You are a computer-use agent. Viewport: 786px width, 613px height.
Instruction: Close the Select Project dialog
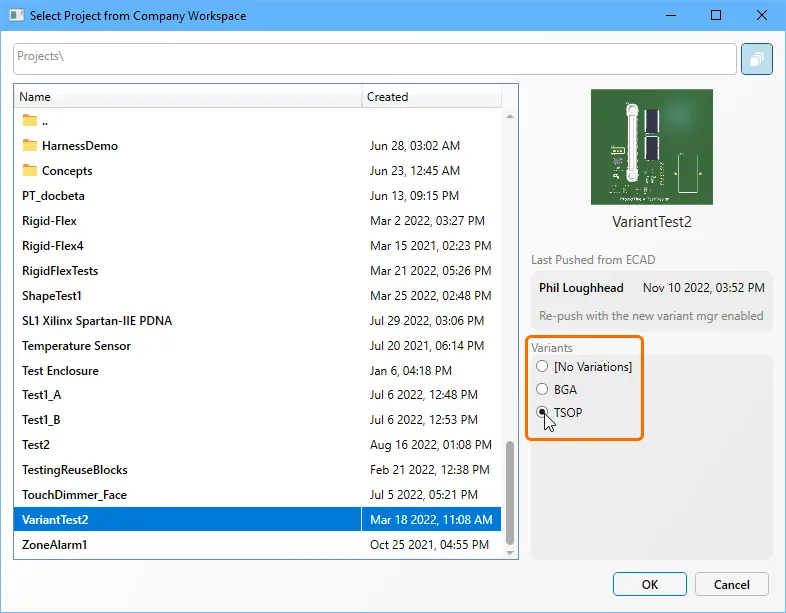(761, 15)
